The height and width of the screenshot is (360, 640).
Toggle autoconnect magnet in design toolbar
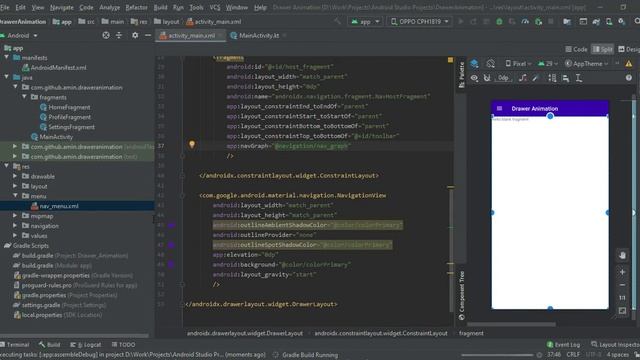click(x=487, y=78)
